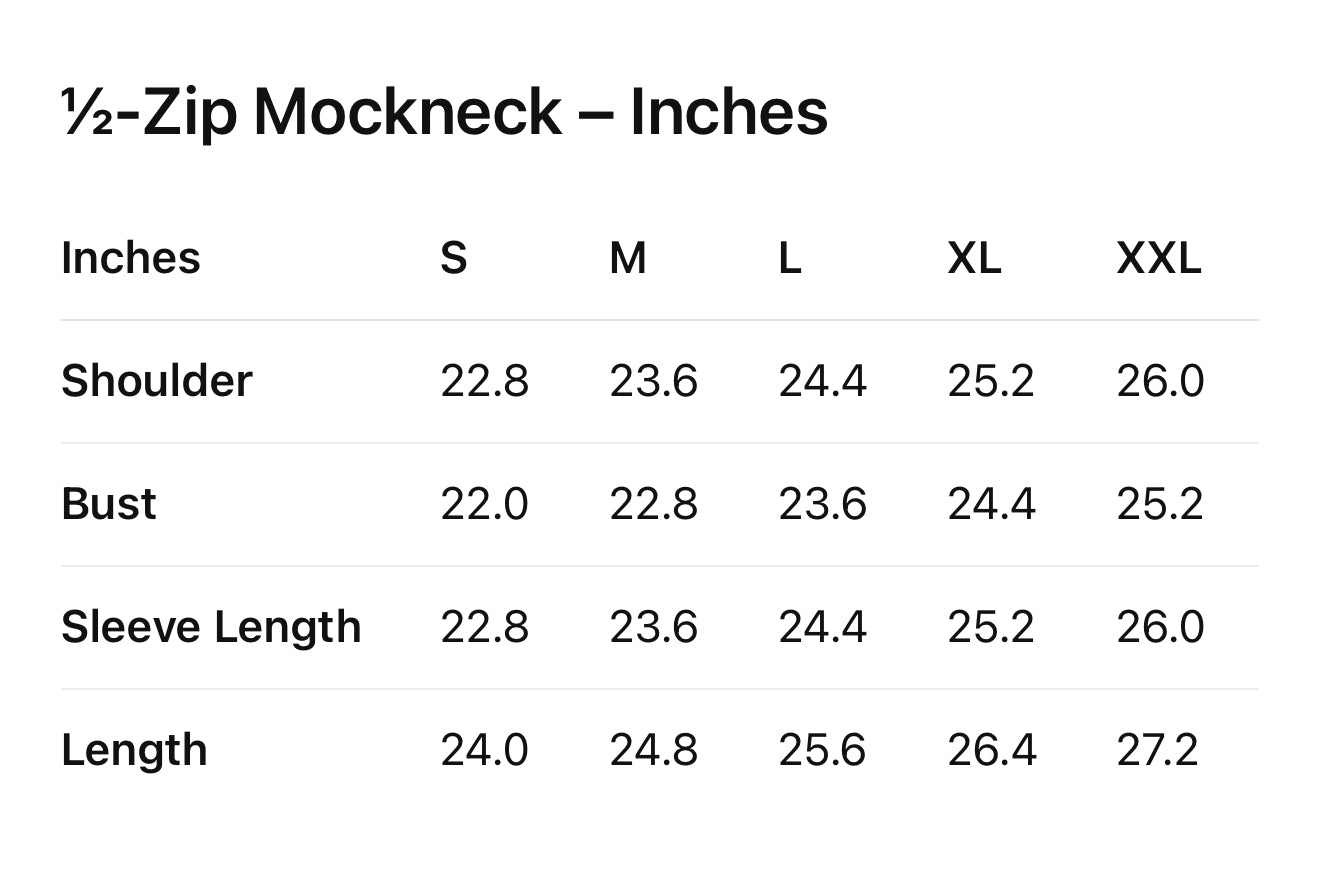Select the Length value 27.2 for XXL

[1157, 750]
